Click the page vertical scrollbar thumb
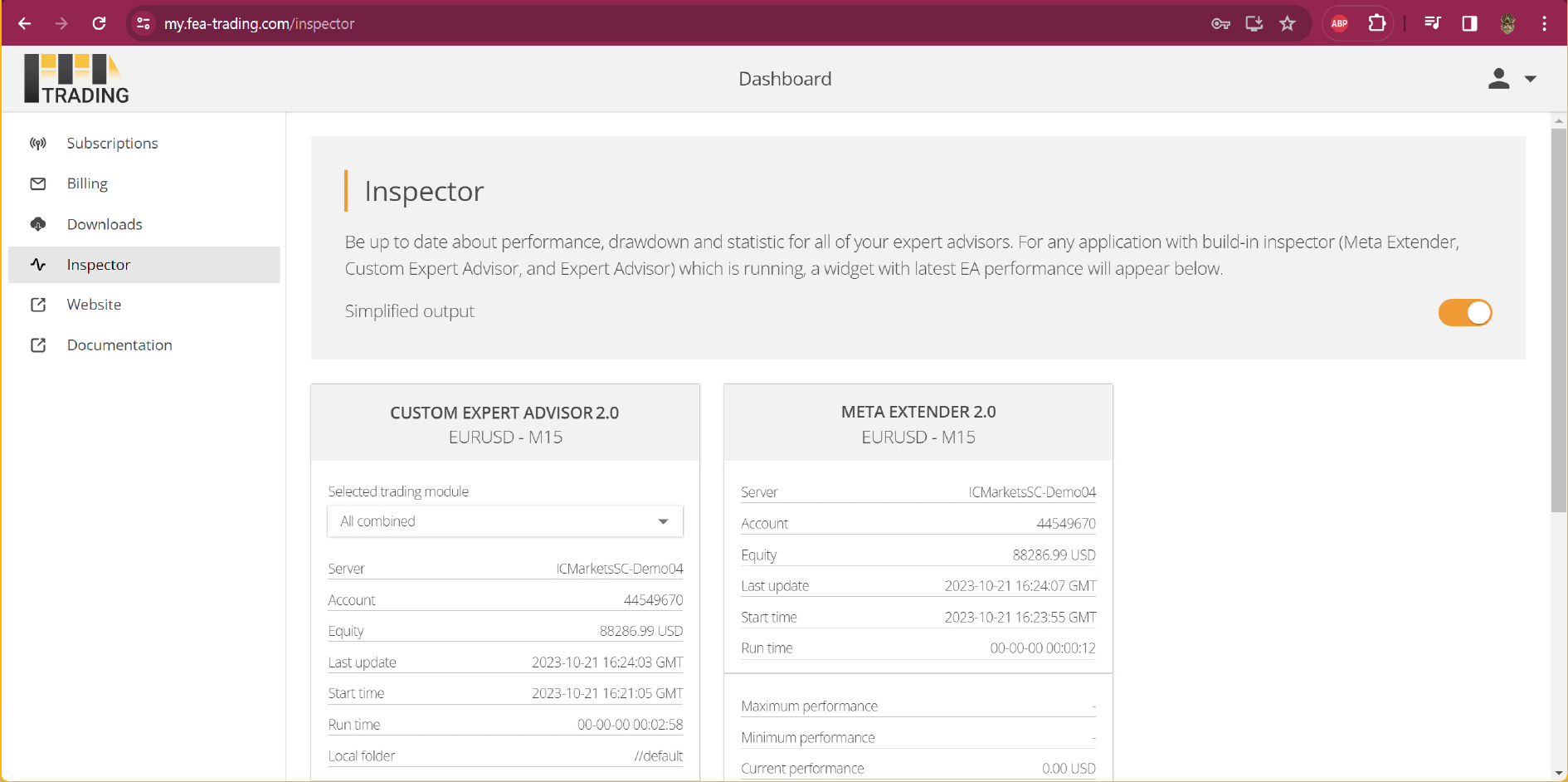Image resolution: width=1568 pixels, height=782 pixels. click(1559, 320)
